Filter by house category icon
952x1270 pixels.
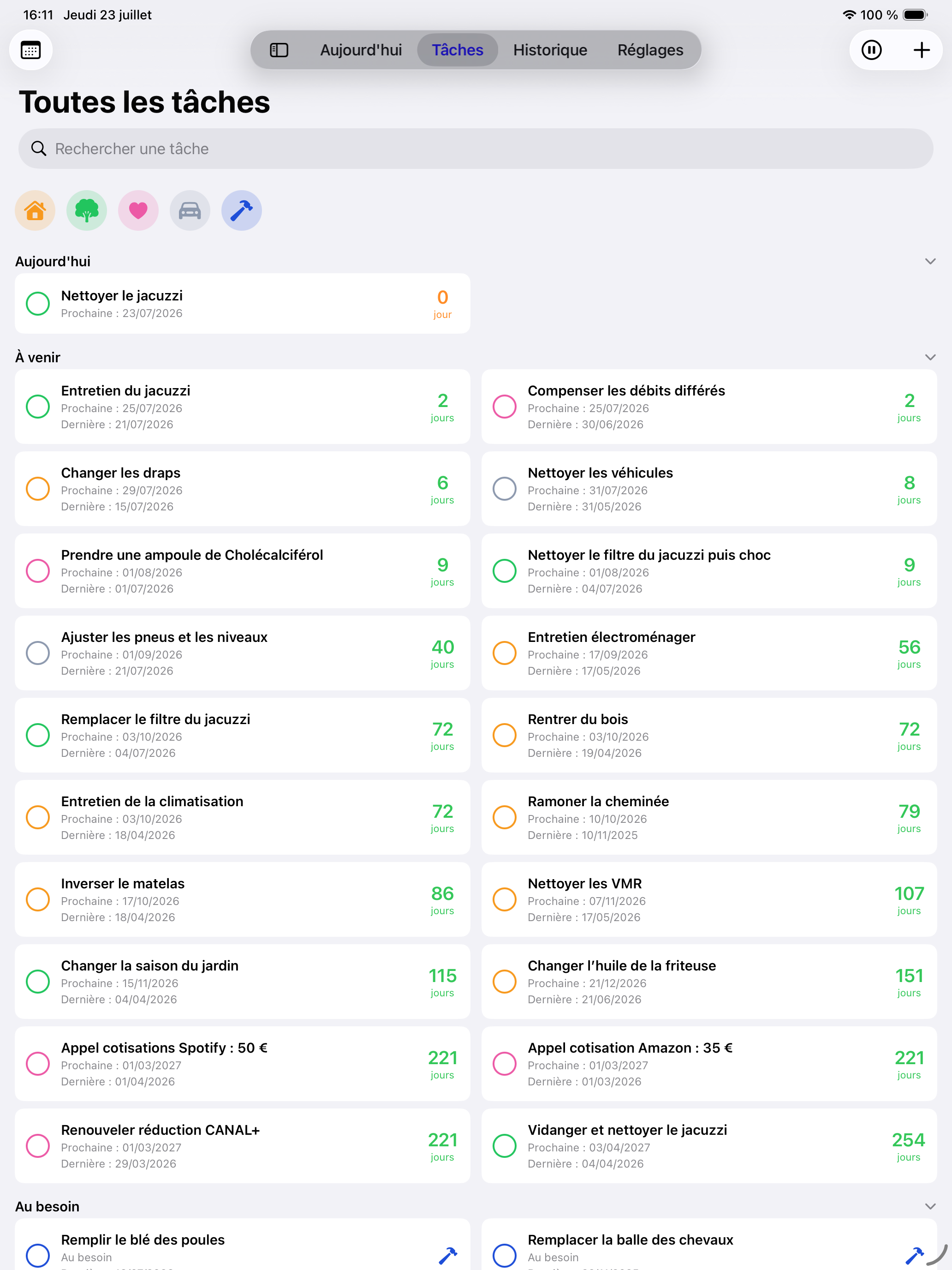coord(35,210)
